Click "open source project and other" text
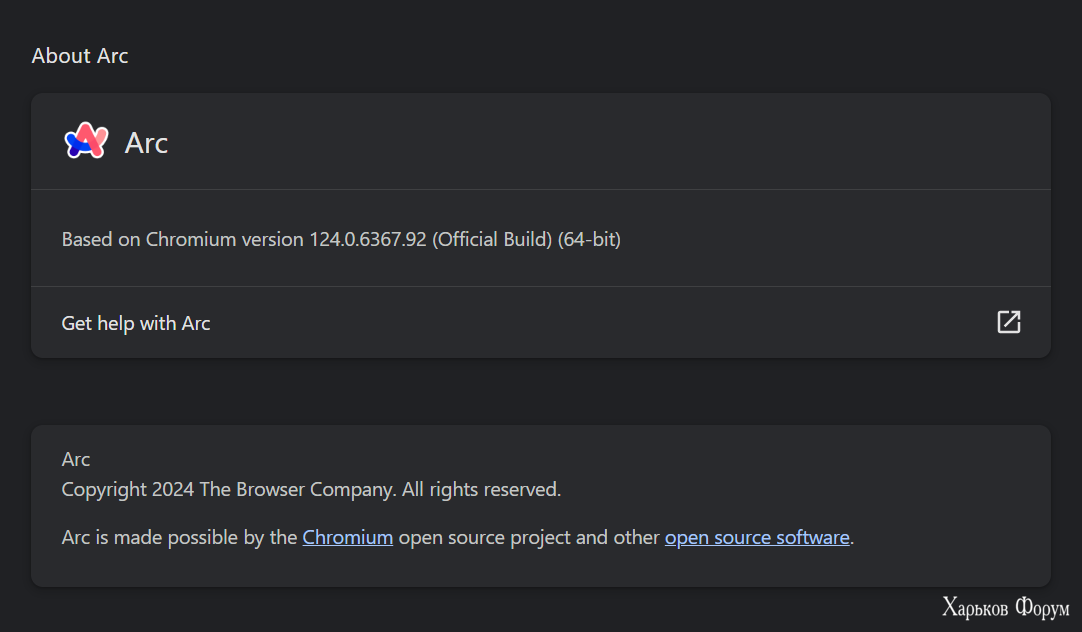This screenshot has height=632, width=1082. pos(529,537)
